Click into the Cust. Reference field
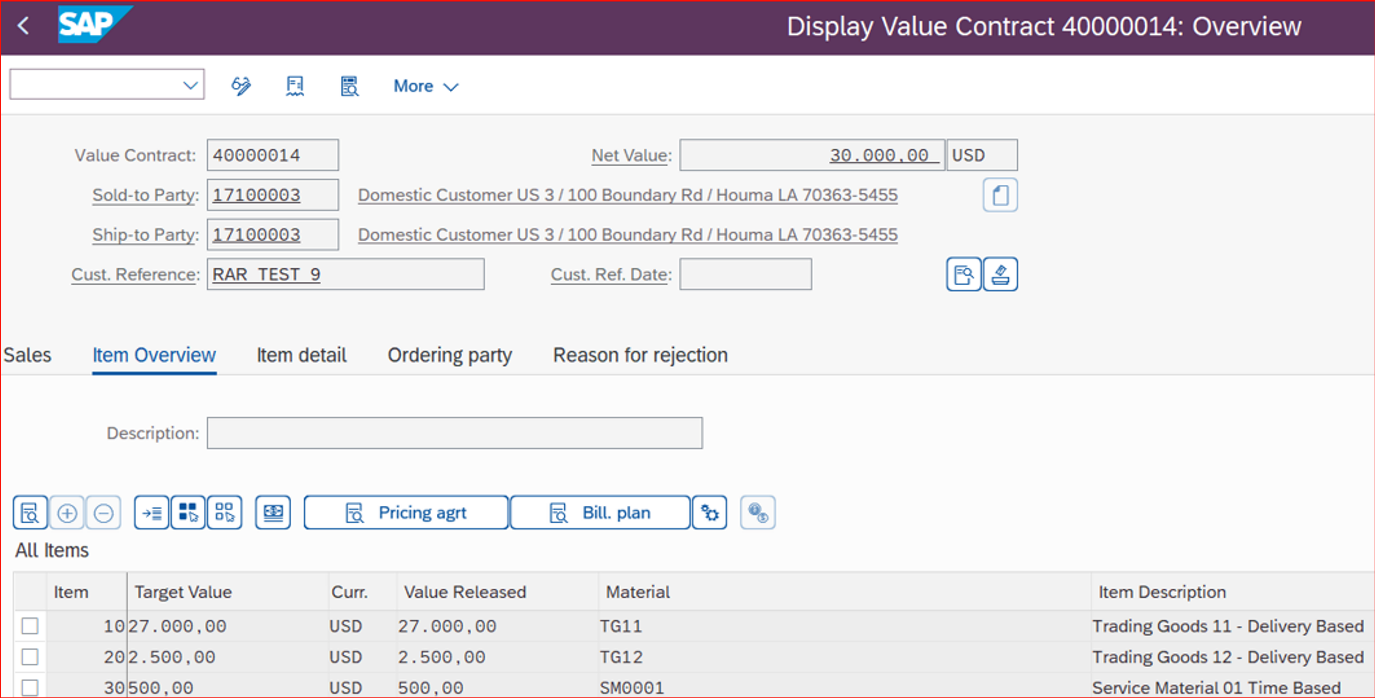This screenshot has width=1375, height=698. point(345,274)
